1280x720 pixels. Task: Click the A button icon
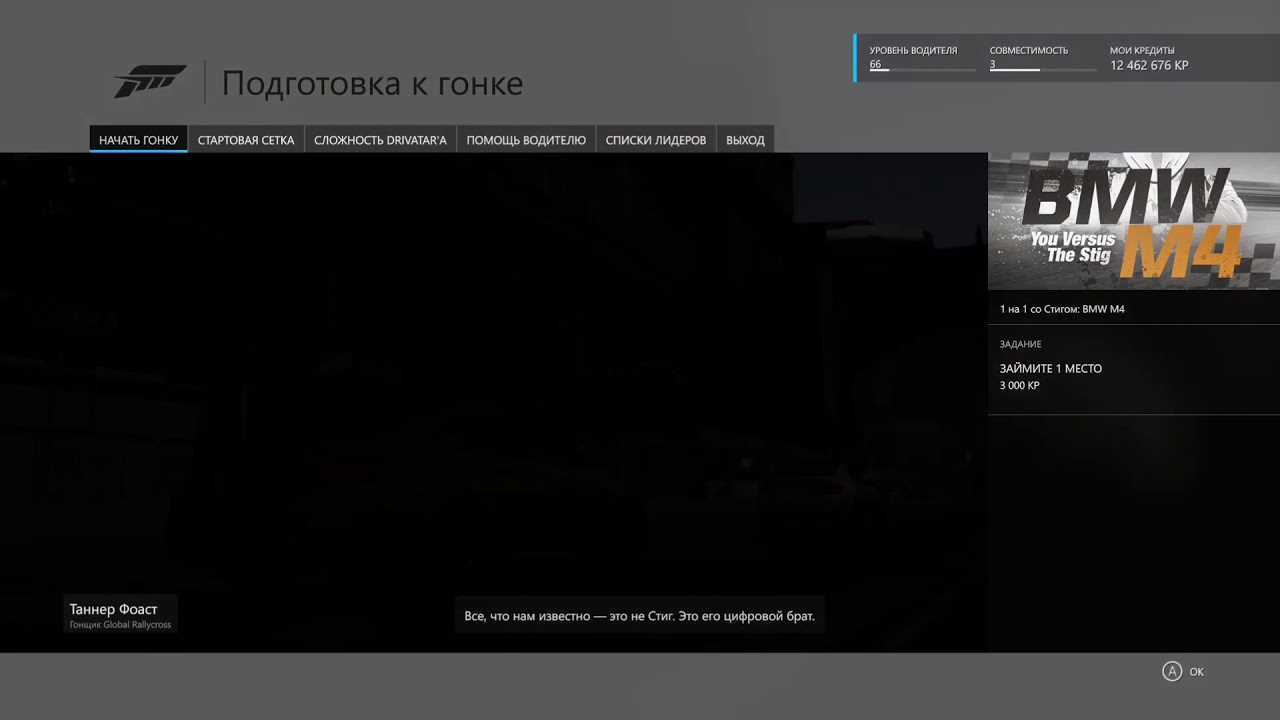[x=1172, y=672]
